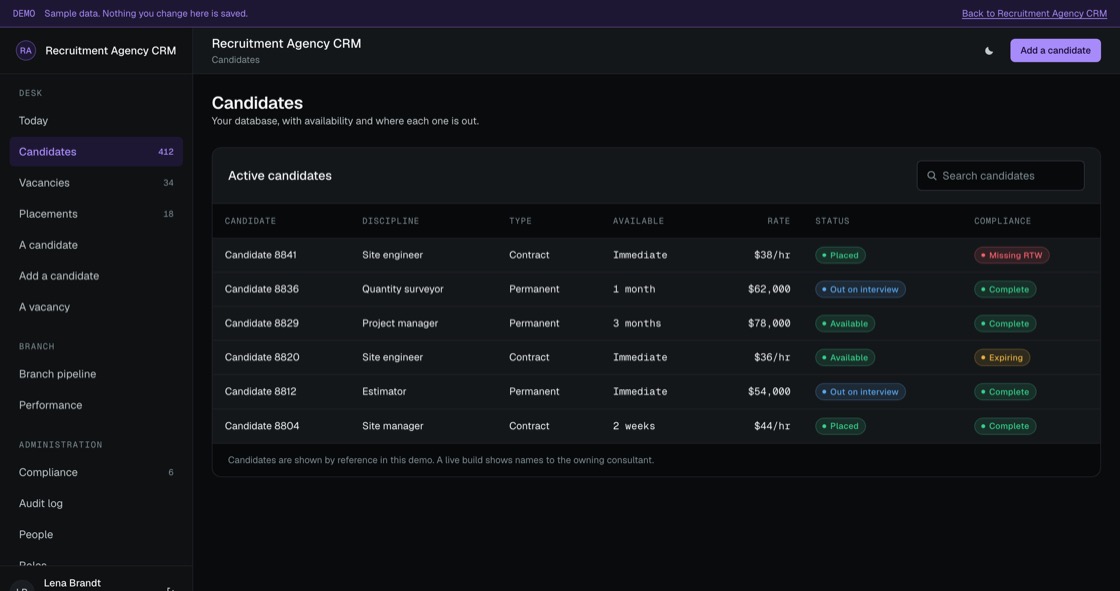Toggle dark mode with the moon icon
The height and width of the screenshot is (591, 1120).
click(x=989, y=51)
